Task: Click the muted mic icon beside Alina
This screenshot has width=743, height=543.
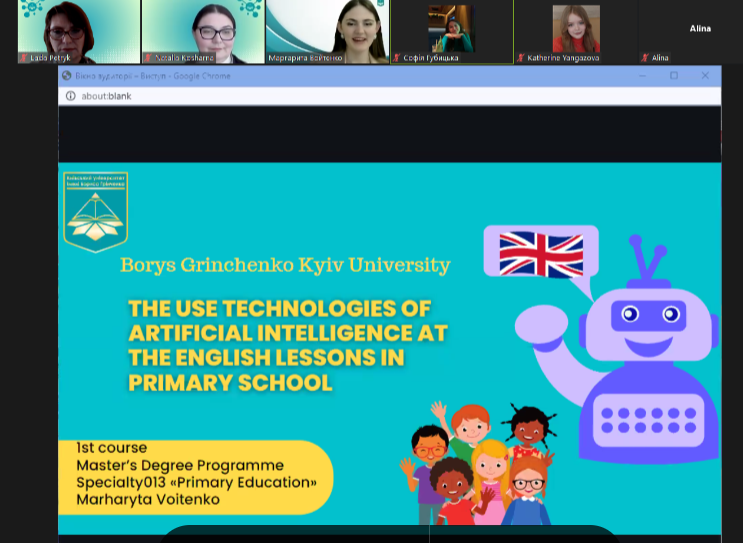Action: (645, 58)
